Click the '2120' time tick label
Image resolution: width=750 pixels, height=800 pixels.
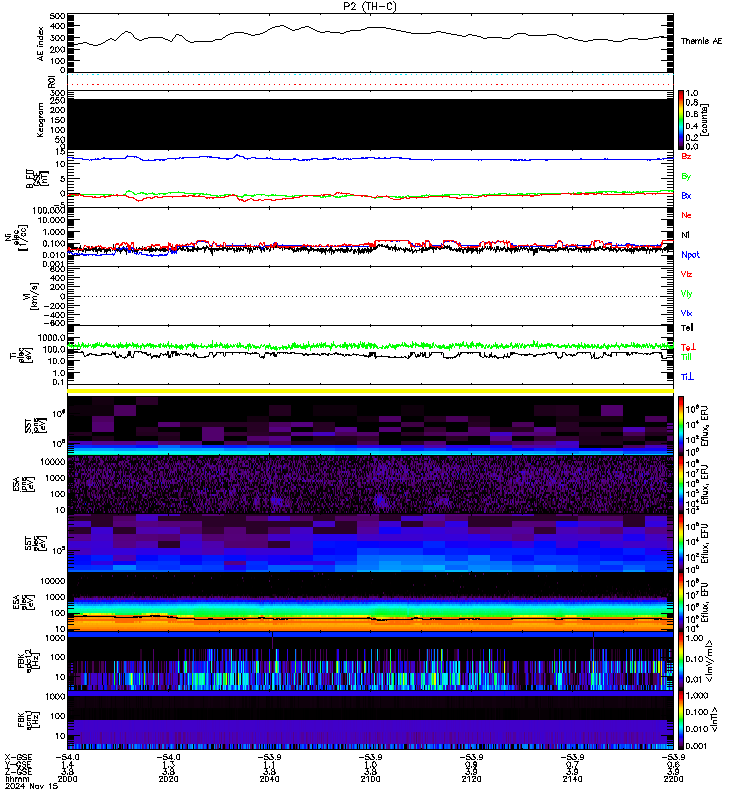coord(471,779)
